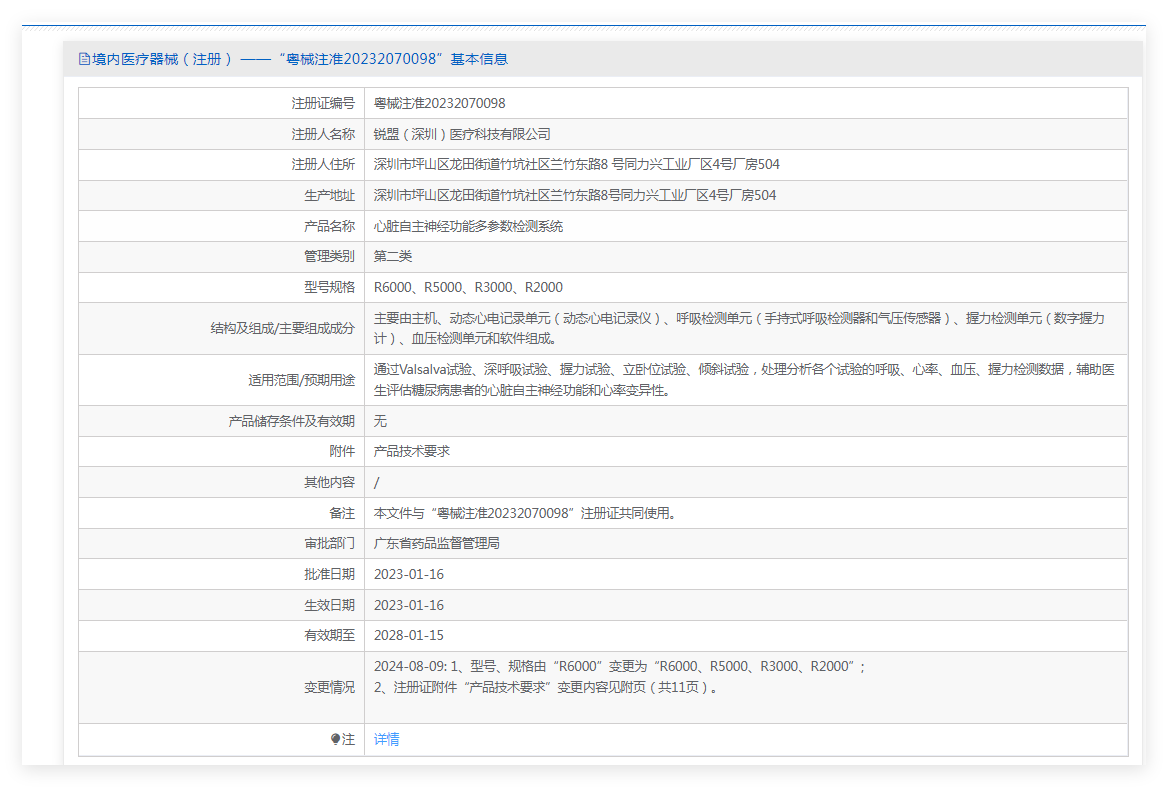Click the 生产地址 address text
This screenshot has height=787, width=1168.
[575, 195]
